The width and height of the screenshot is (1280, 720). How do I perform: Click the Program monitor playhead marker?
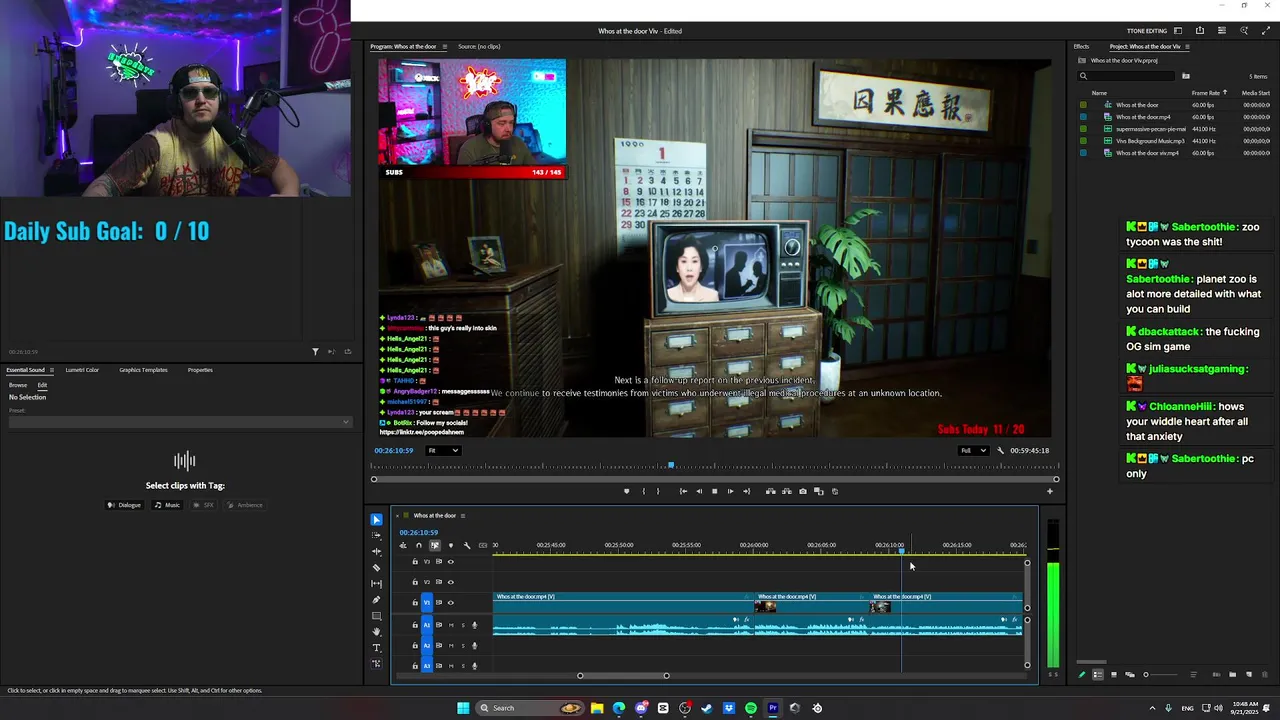click(671, 465)
